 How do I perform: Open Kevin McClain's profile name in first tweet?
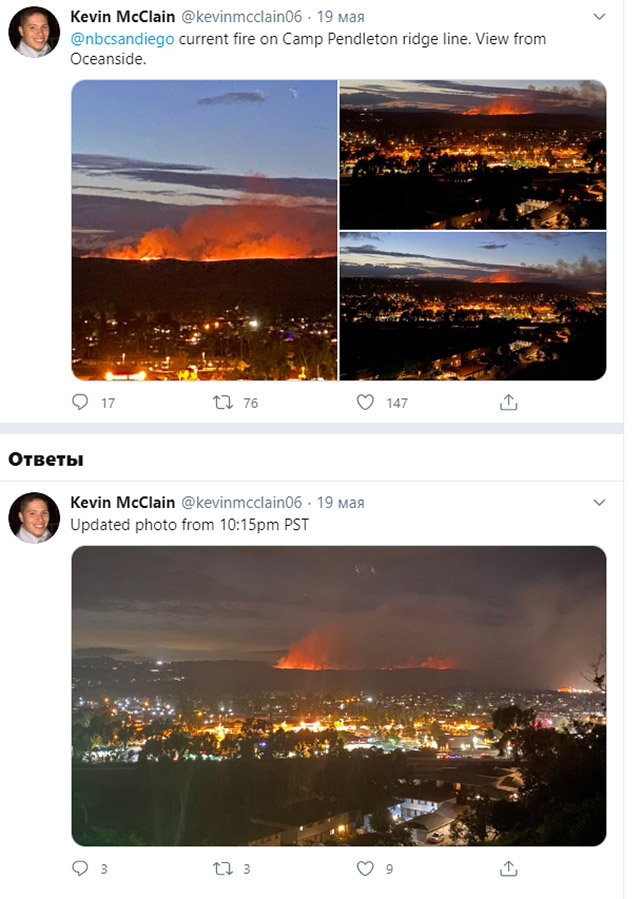[122, 17]
